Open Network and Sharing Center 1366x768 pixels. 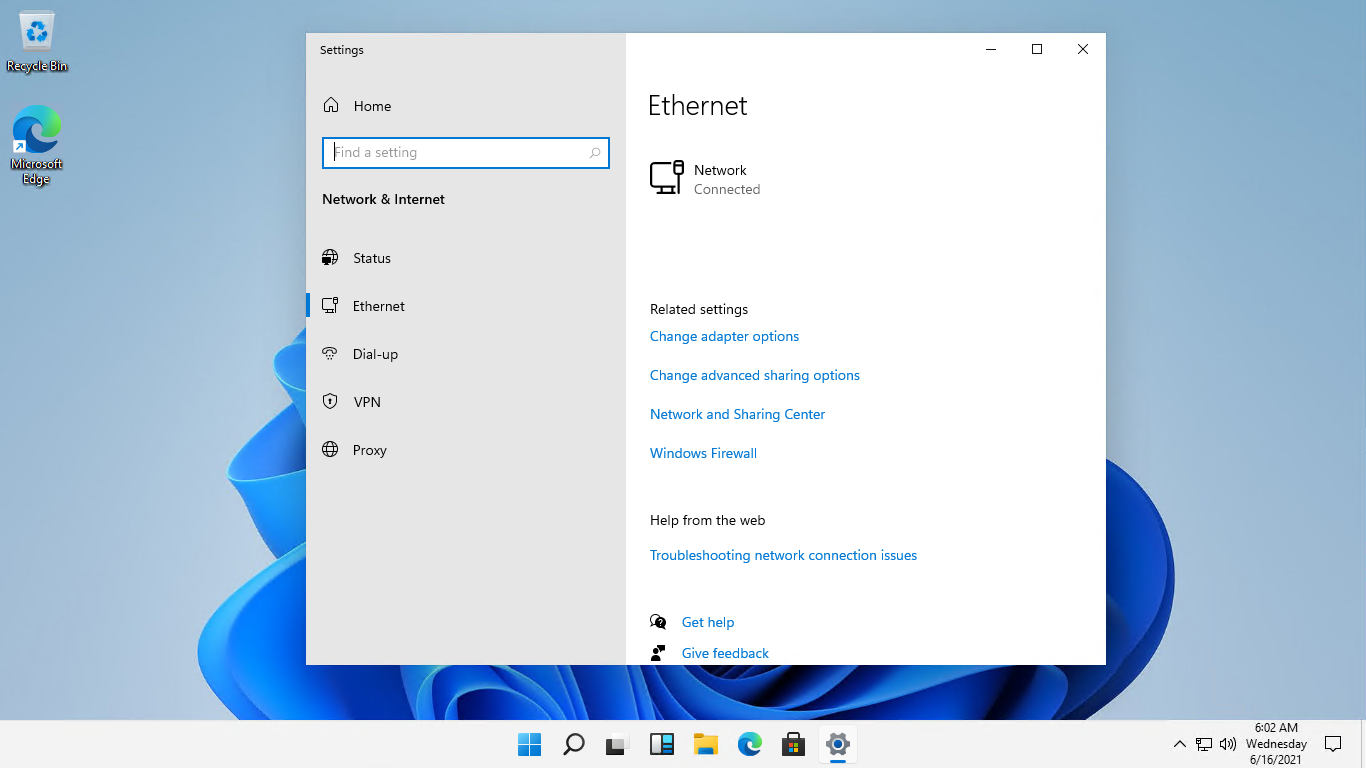(737, 415)
